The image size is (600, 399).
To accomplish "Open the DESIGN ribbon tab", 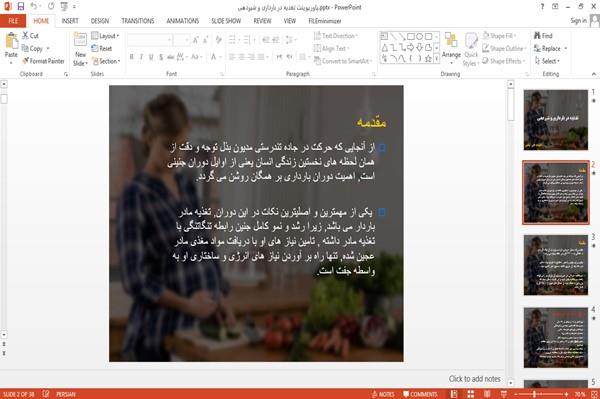I will 99,21.
